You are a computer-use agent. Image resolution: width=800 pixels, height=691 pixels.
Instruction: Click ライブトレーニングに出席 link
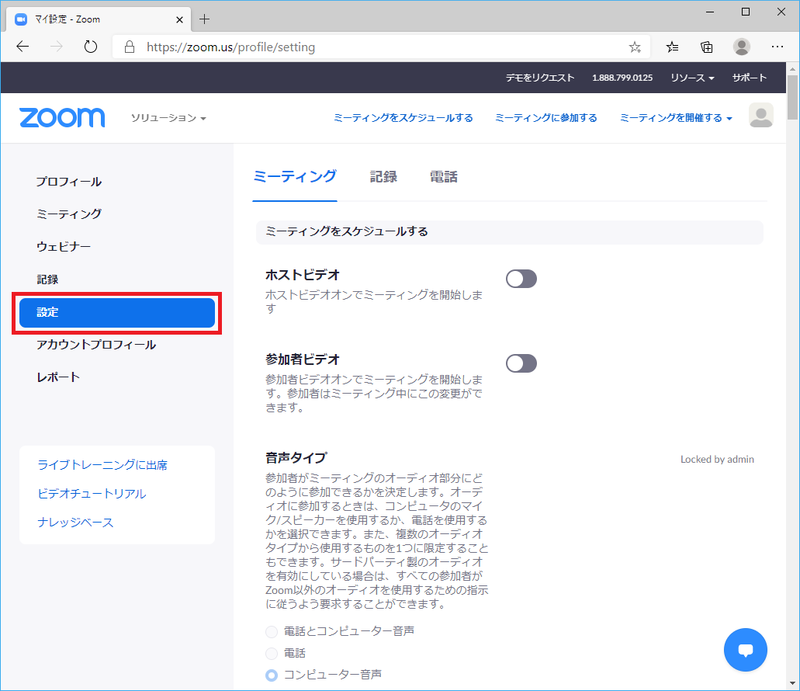[x=102, y=465]
